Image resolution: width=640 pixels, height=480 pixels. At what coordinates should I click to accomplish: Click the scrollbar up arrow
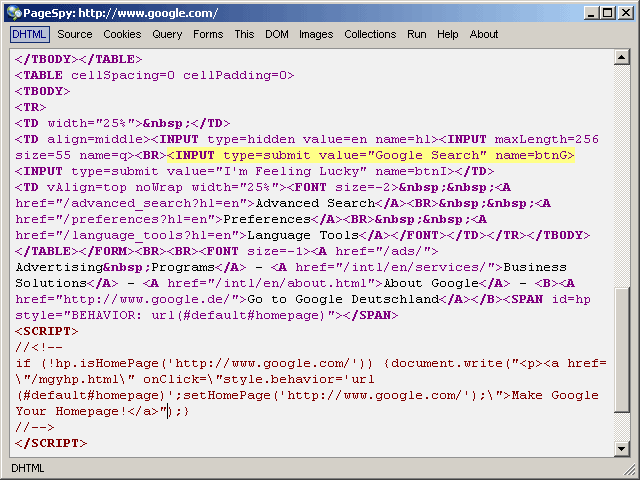622,57
